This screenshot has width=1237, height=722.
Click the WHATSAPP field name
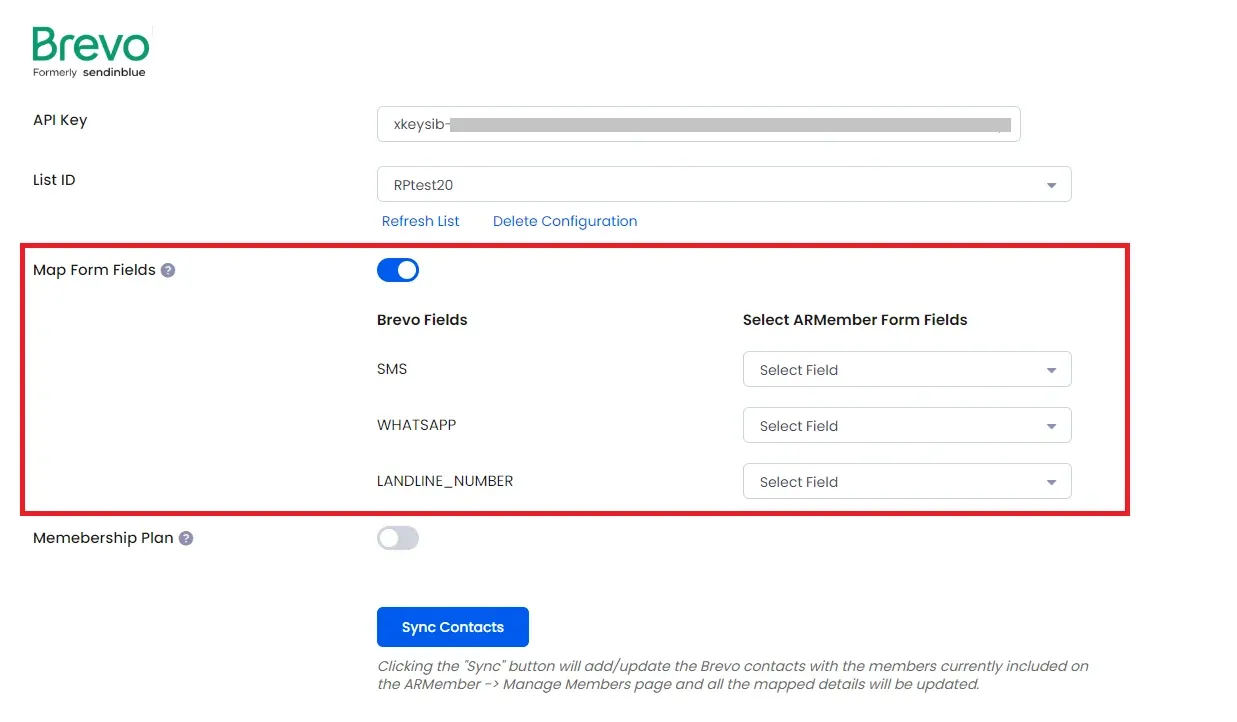(x=416, y=425)
